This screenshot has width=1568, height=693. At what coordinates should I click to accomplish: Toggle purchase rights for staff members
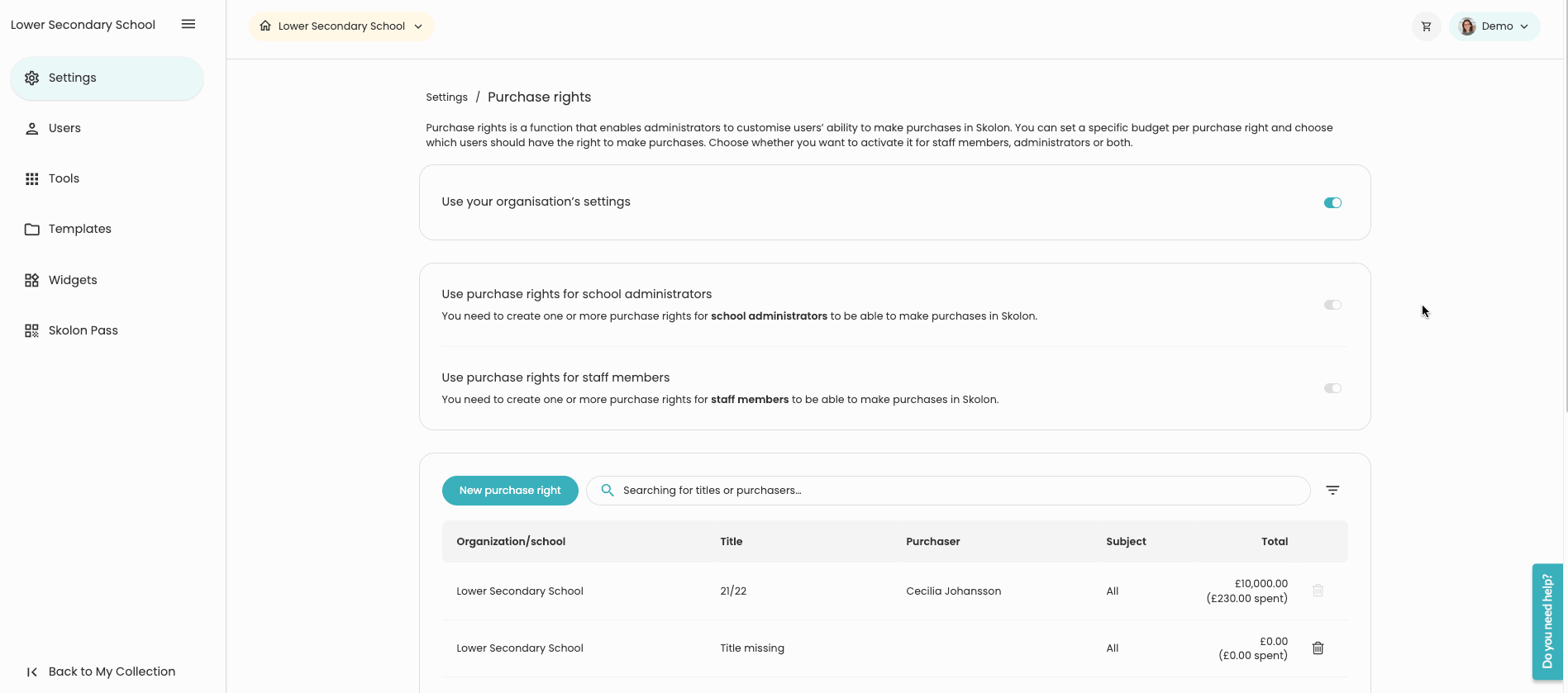1332,388
